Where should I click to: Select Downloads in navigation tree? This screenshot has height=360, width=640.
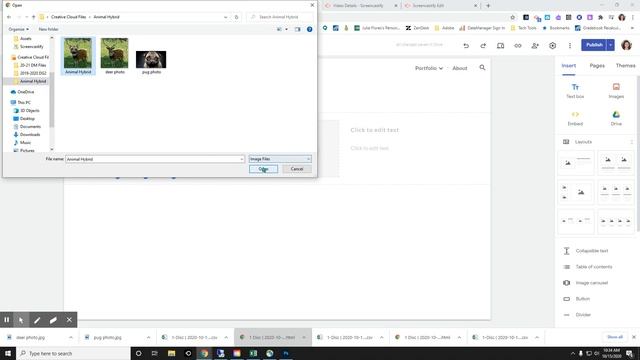(x=27, y=134)
